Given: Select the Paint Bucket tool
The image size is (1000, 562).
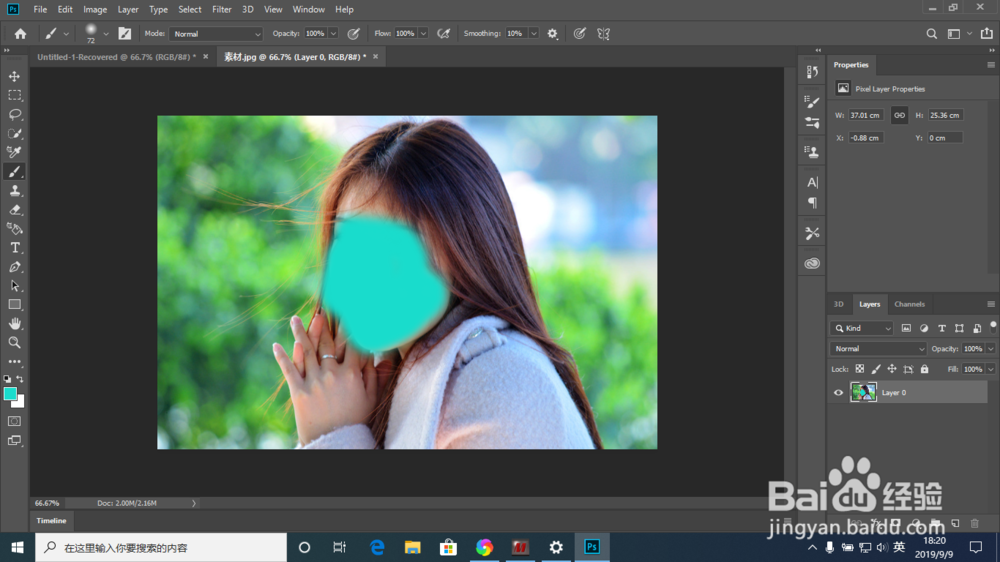Looking at the screenshot, I should 14,228.
